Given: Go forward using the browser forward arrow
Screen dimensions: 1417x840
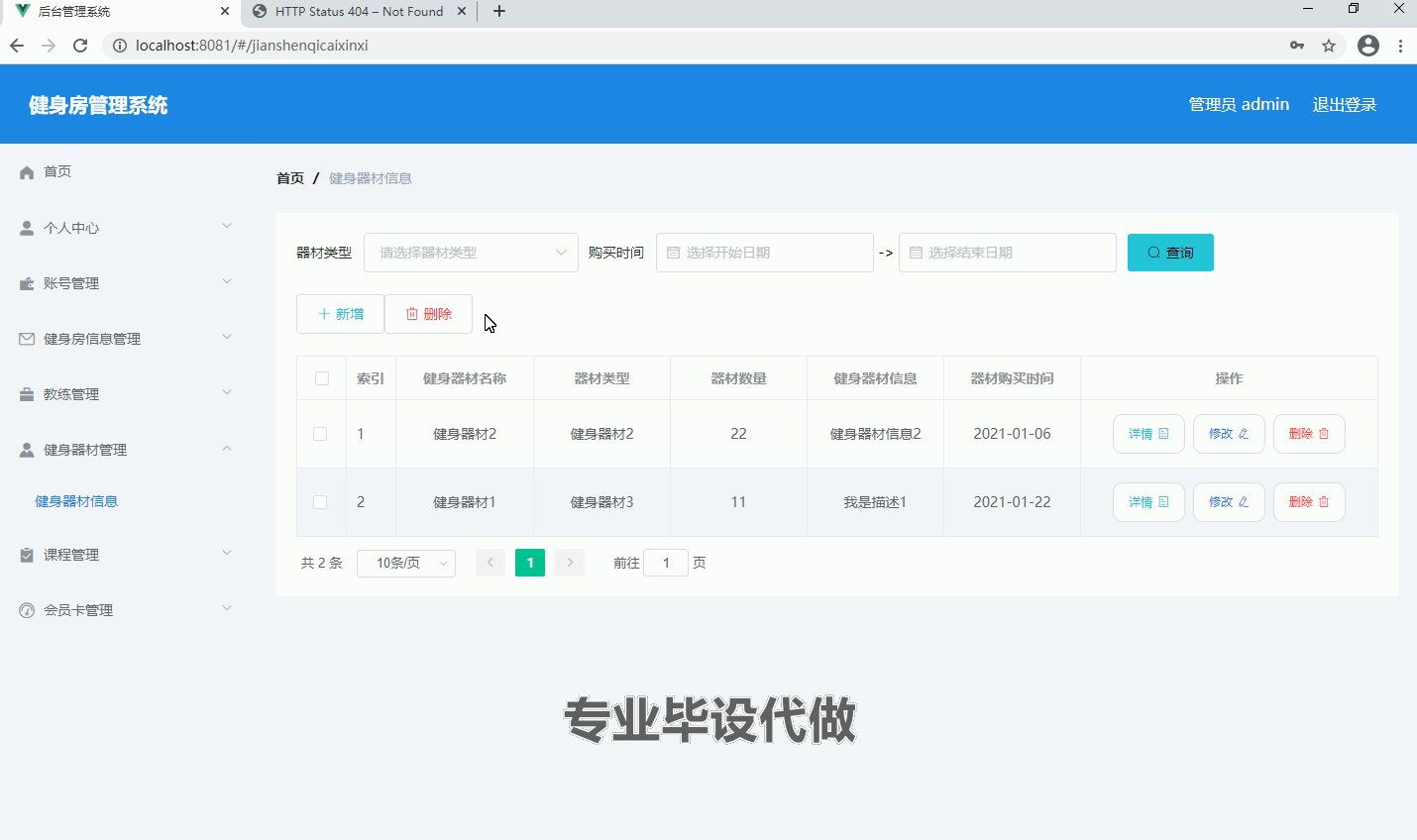Looking at the screenshot, I should click(49, 46).
